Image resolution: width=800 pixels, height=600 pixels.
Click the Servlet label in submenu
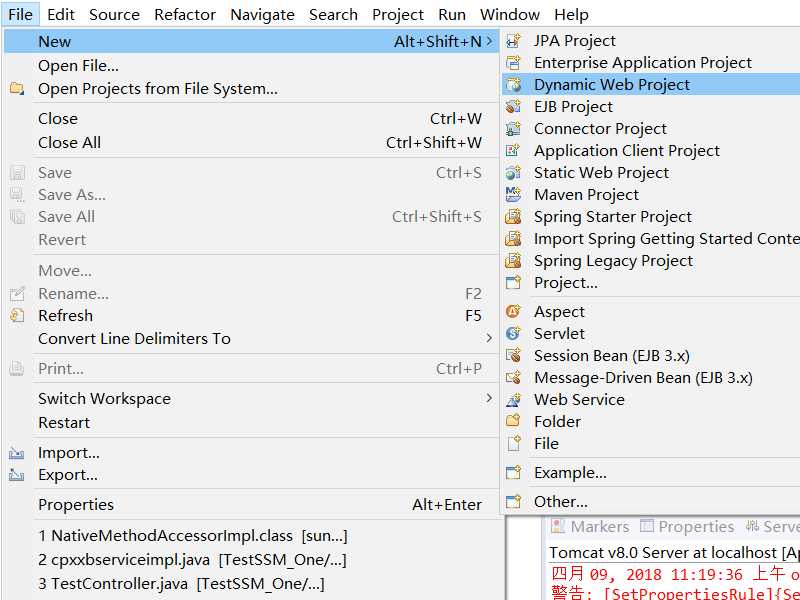click(x=559, y=334)
